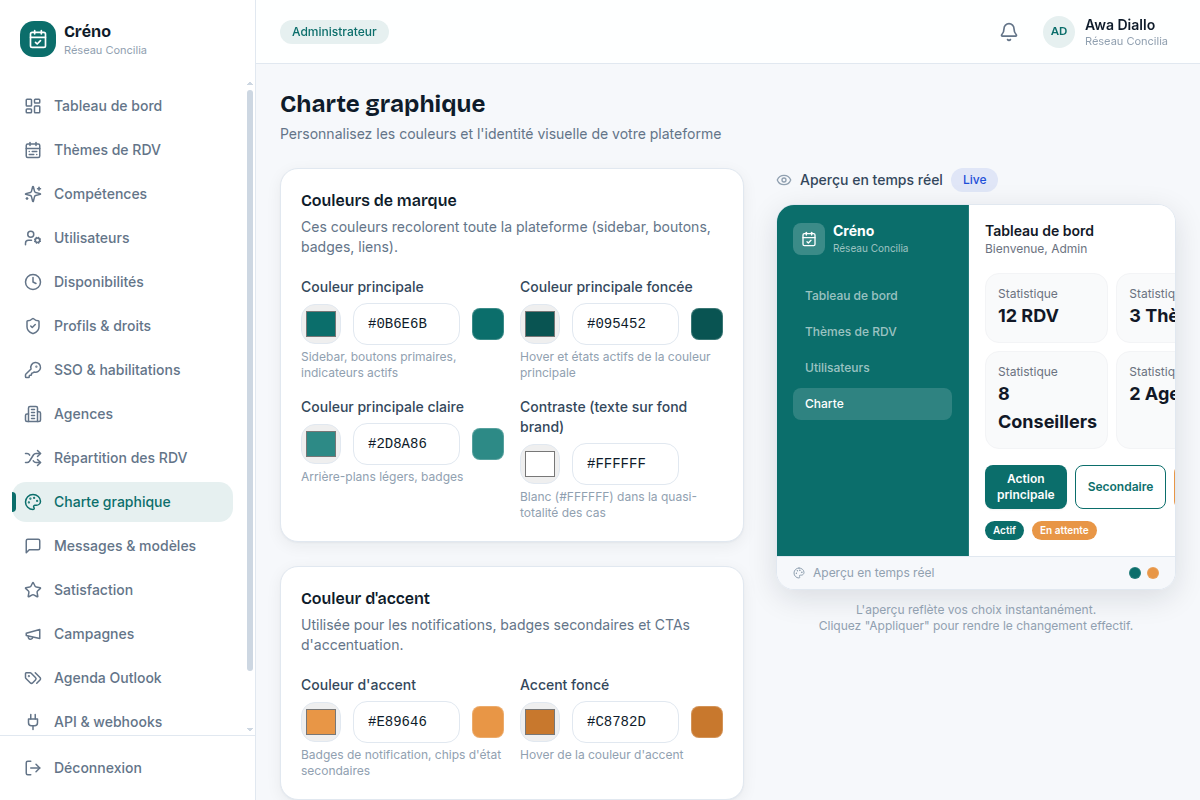1200x800 pixels.
Task: Click the Campagnes megaphone icon
Action: tap(33, 634)
